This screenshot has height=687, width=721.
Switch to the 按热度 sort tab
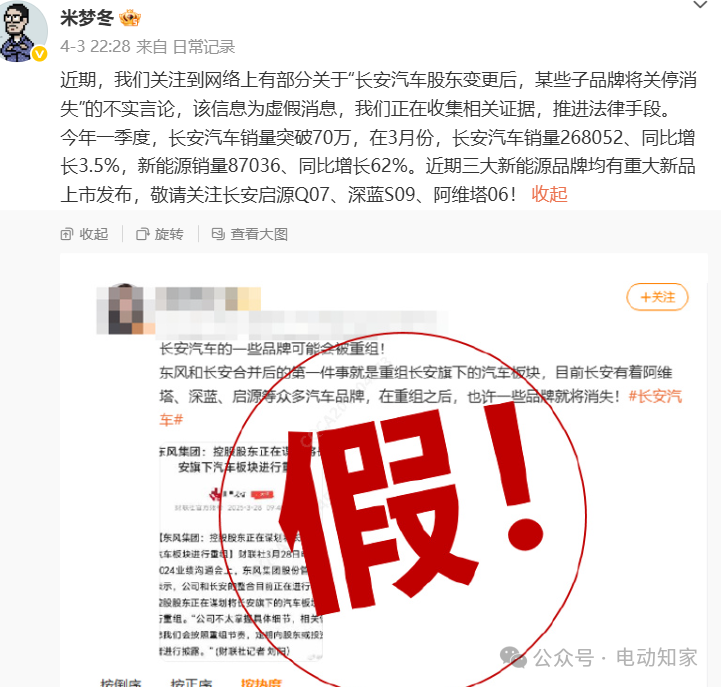[261, 682]
